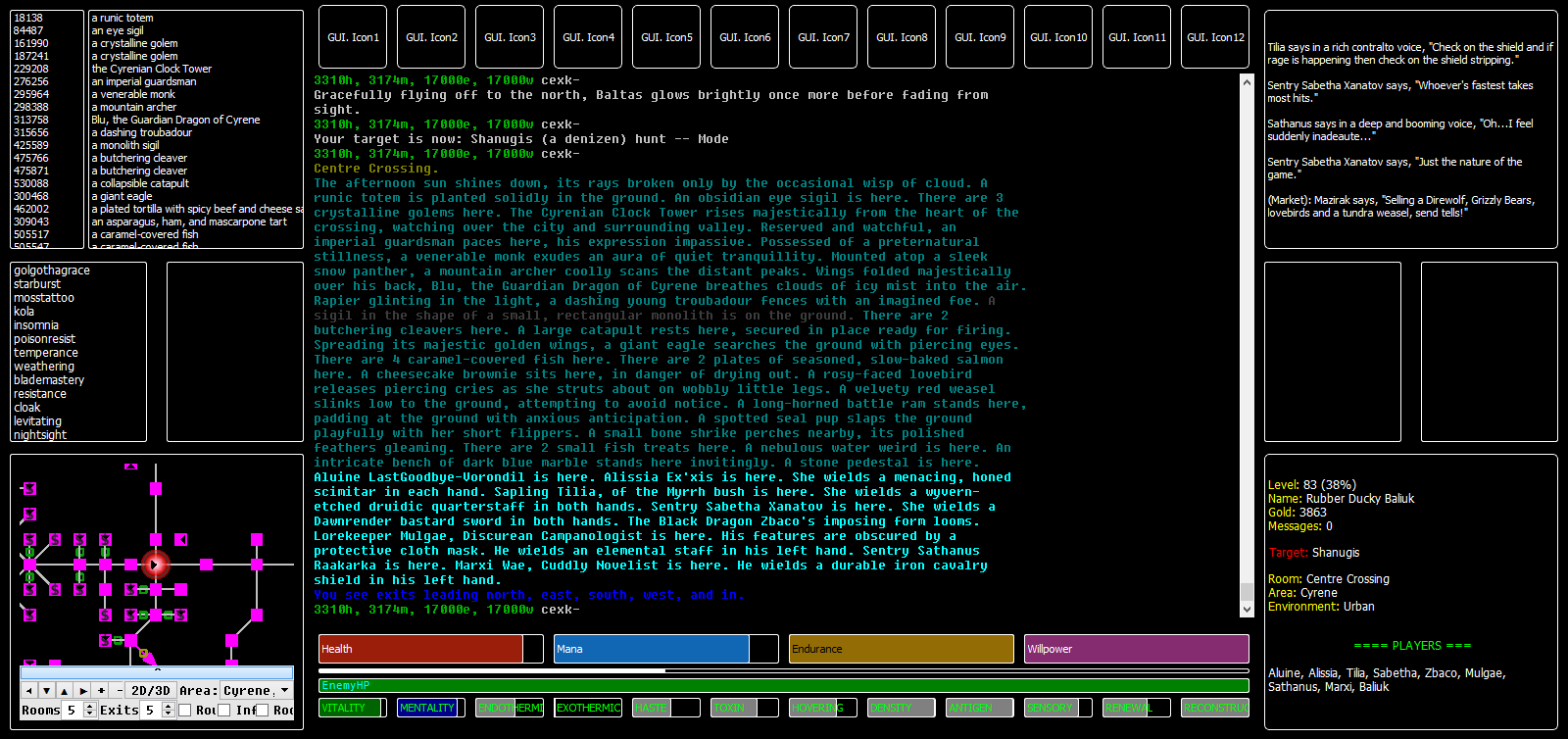Click the red current-room marker on the map
Viewport: 1568px width, 739px height.
point(155,564)
